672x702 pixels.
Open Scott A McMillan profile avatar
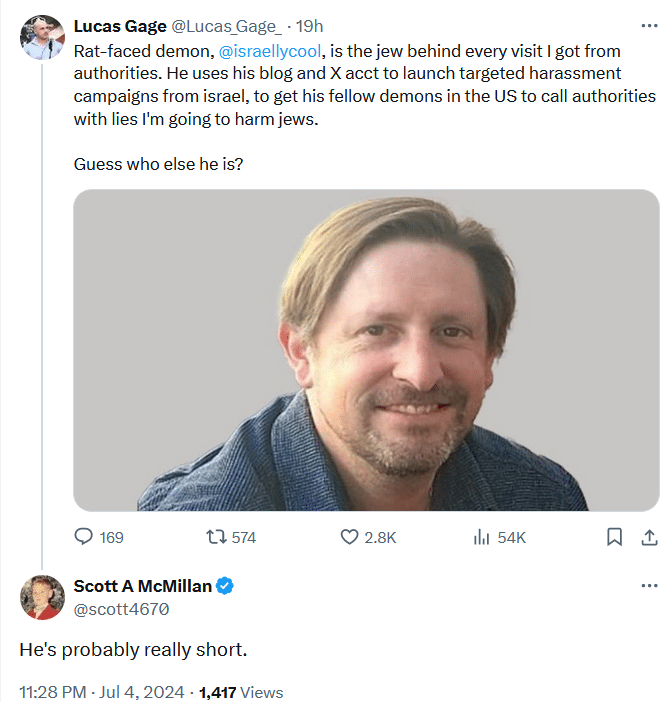(x=42, y=596)
